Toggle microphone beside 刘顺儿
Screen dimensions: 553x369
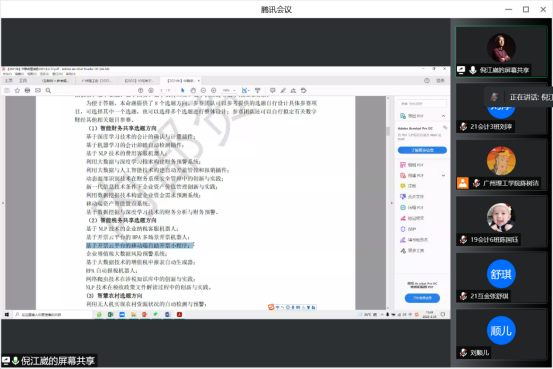(463, 352)
